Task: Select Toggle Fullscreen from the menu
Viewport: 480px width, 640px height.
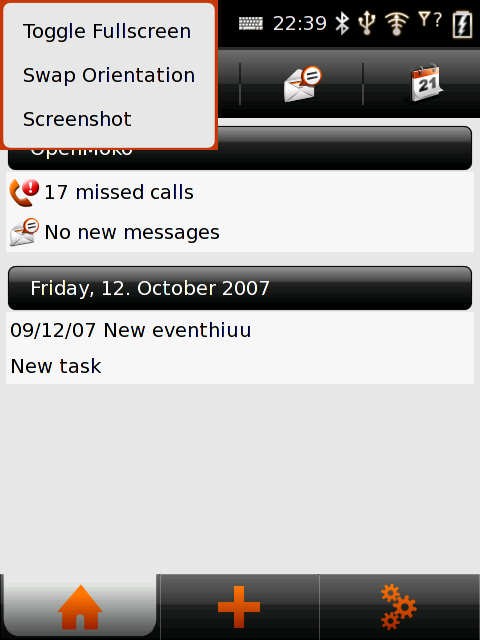Action: click(107, 31)
